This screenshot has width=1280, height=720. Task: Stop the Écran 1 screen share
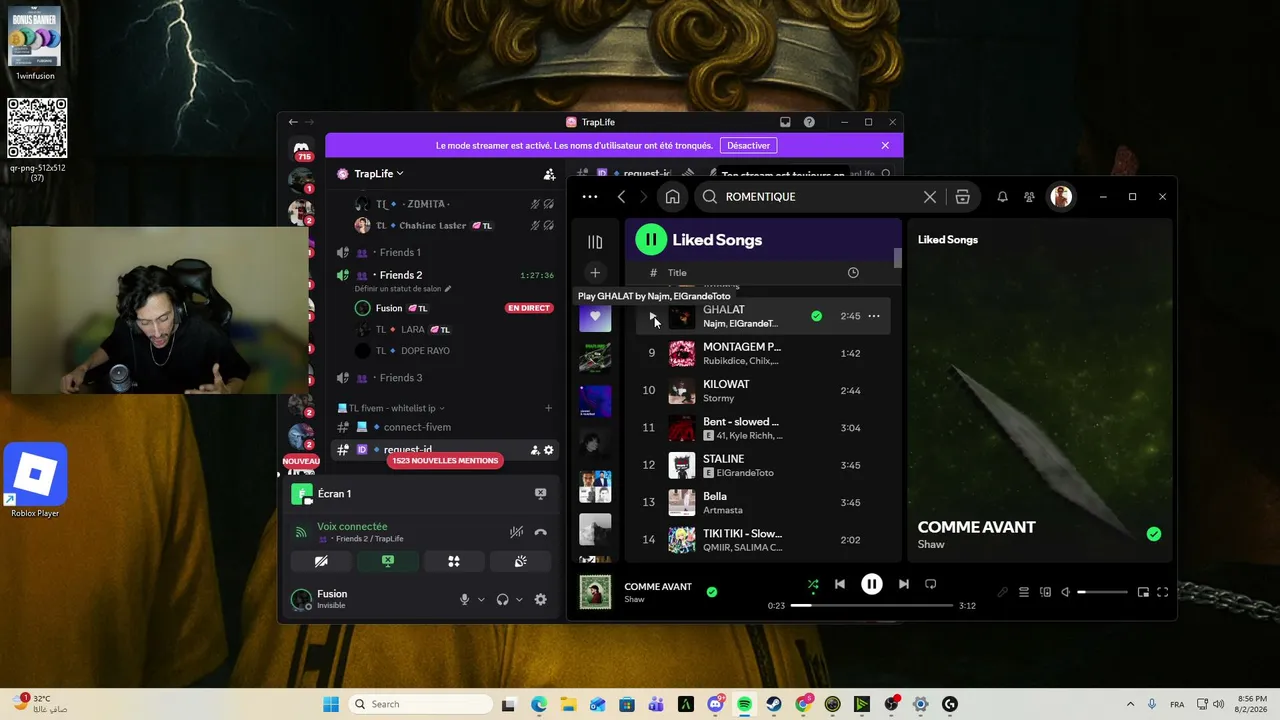540,494
